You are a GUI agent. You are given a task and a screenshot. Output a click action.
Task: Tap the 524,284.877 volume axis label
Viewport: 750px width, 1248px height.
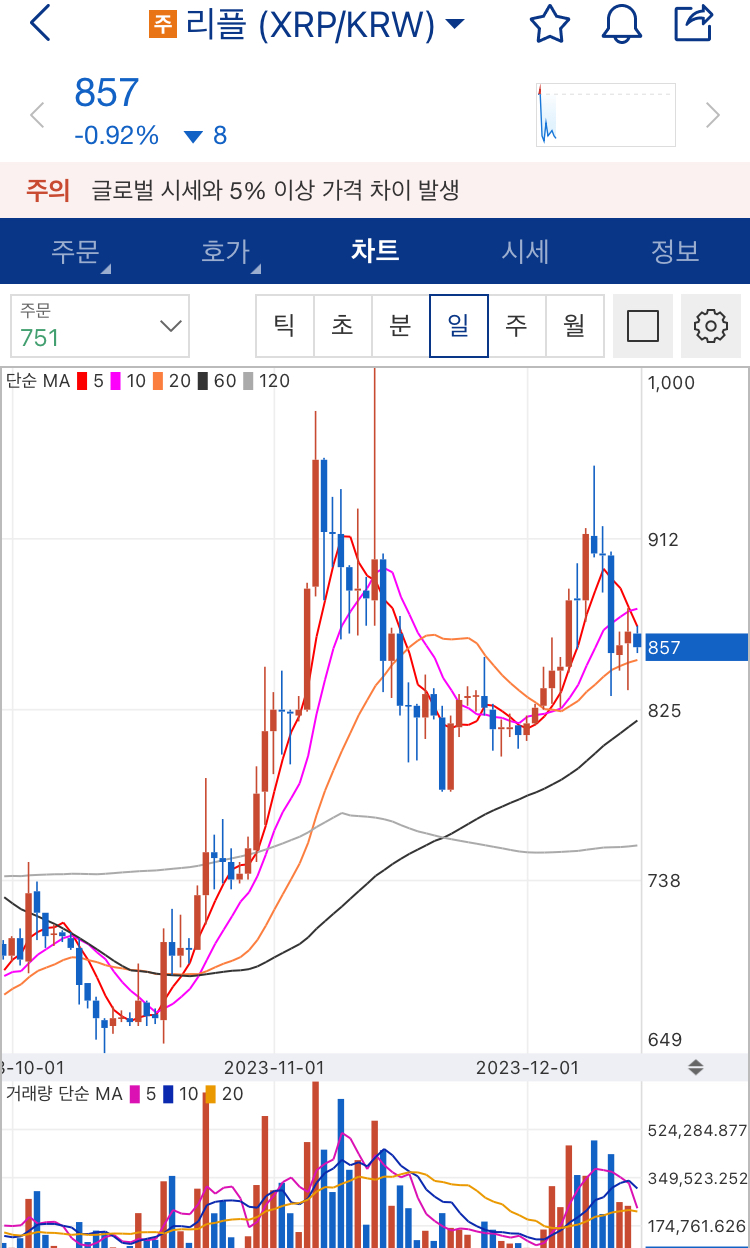tap(698, 1130)
